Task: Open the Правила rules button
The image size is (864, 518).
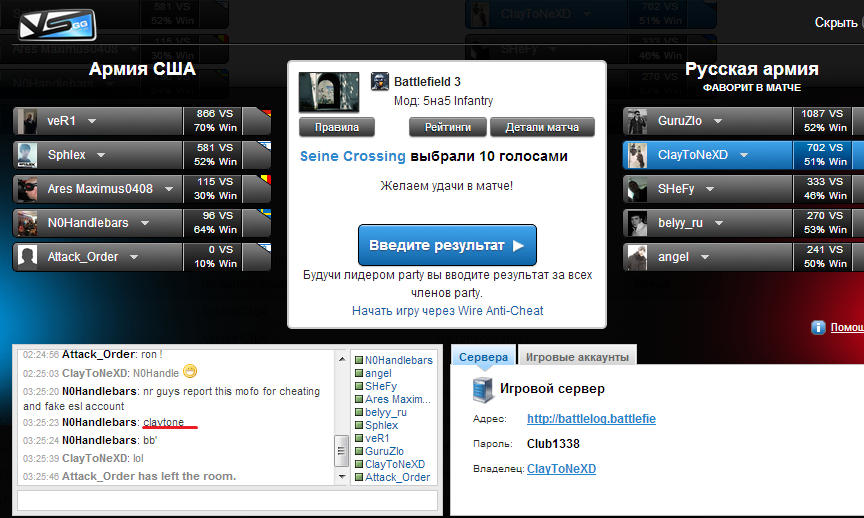Action: tap(337, 127)
